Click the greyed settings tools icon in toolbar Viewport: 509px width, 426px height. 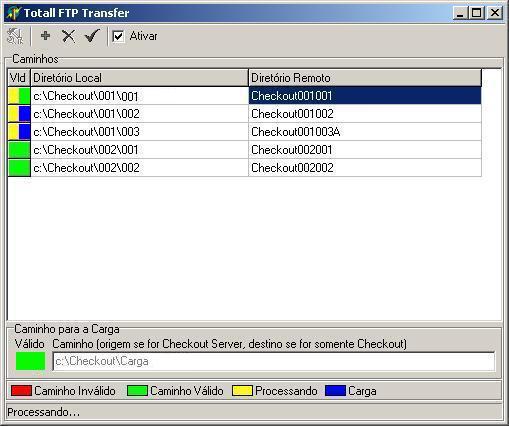coord(15,36)
